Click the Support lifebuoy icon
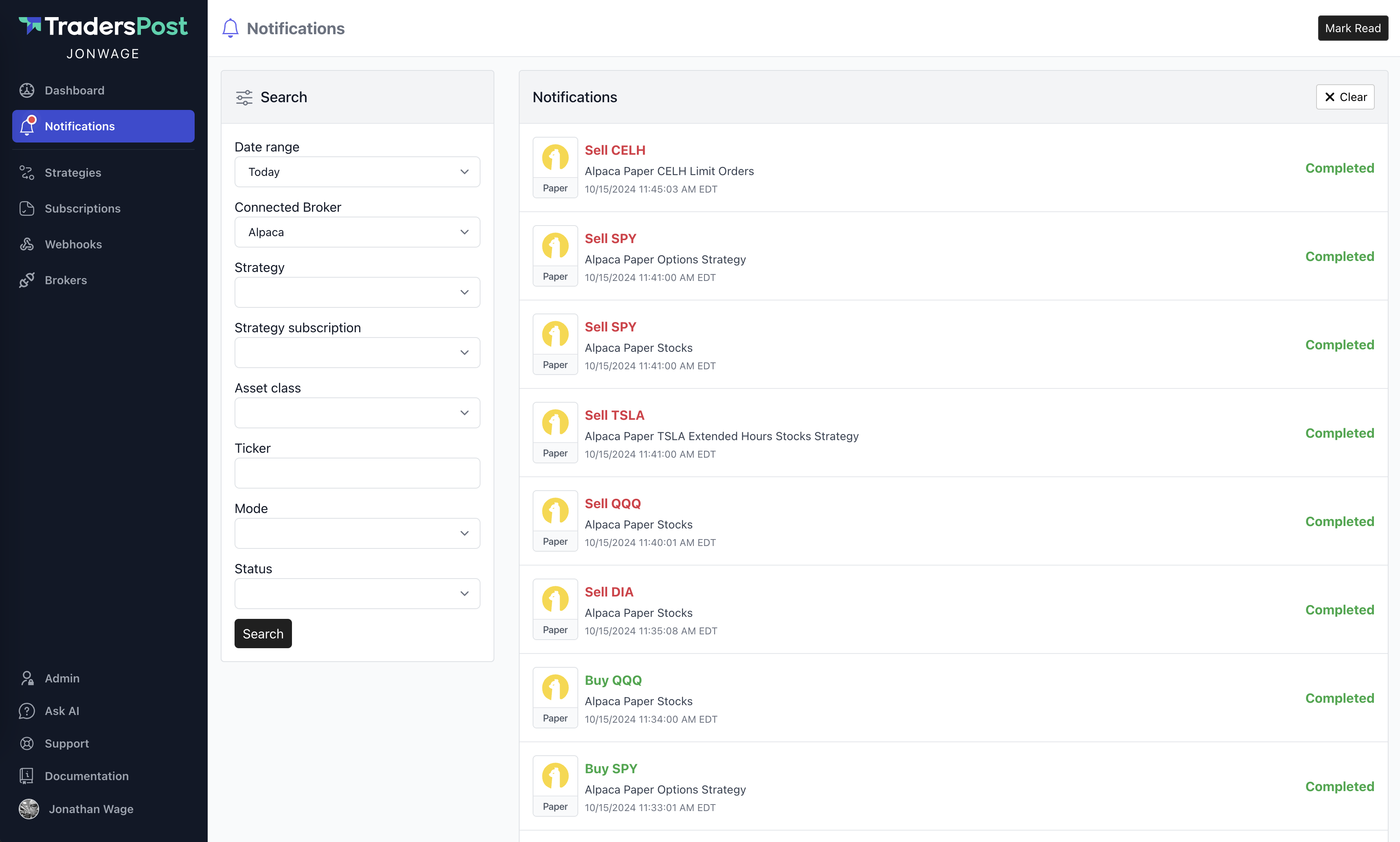Screen dimensions: 1400x842 pos(26,743)
